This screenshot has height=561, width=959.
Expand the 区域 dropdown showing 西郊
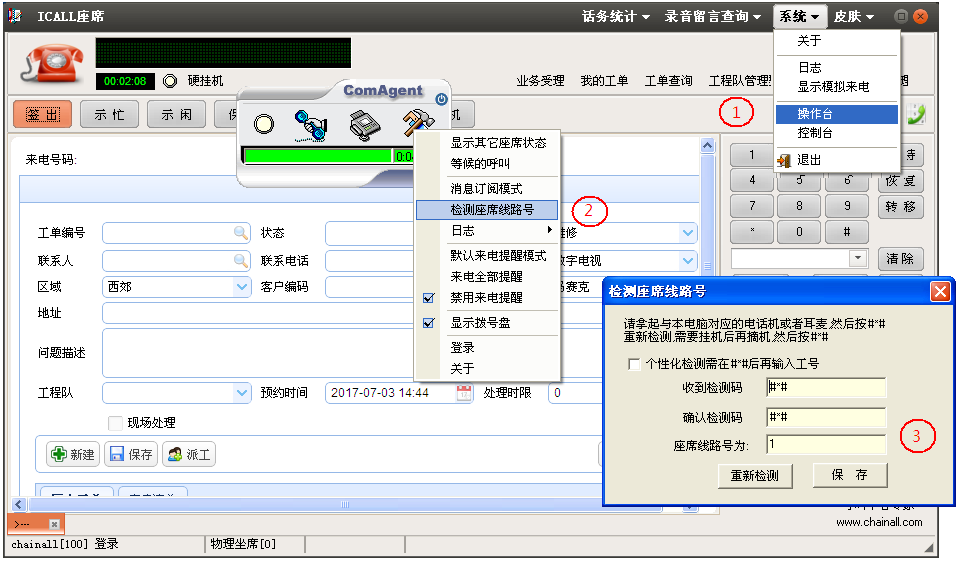point(242,287)
